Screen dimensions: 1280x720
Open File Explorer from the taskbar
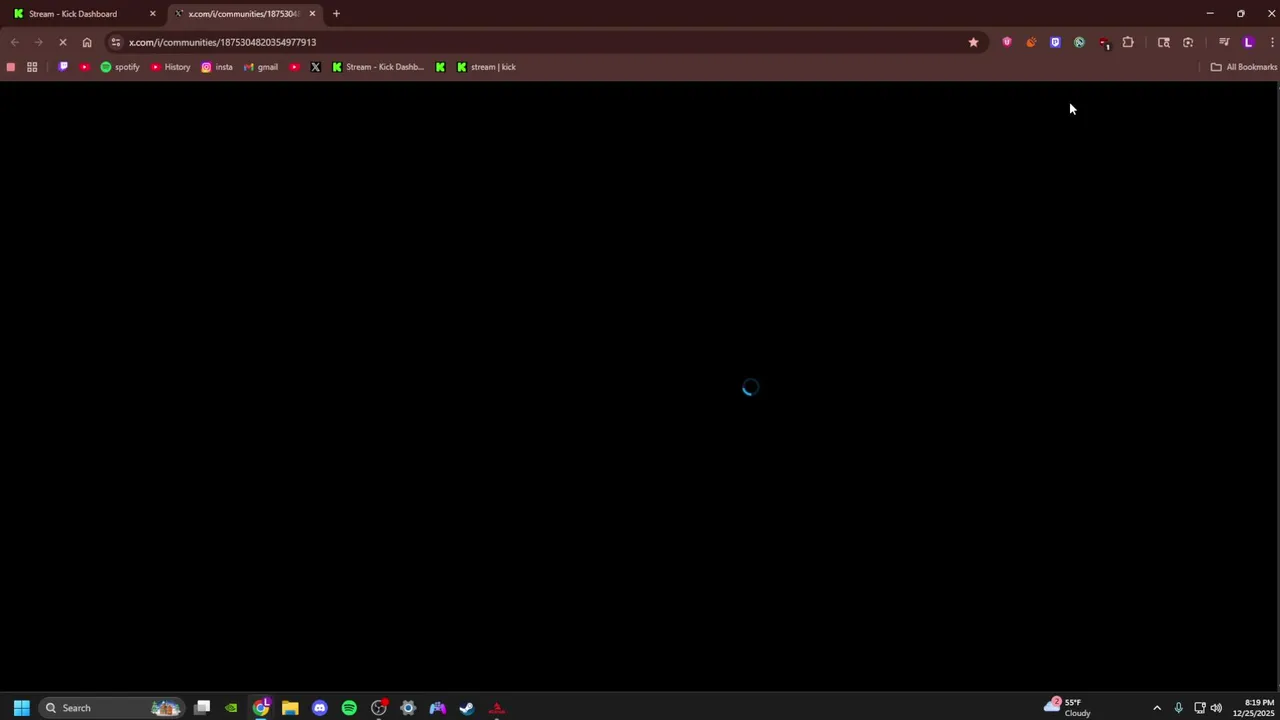click(x=290, y=708)
